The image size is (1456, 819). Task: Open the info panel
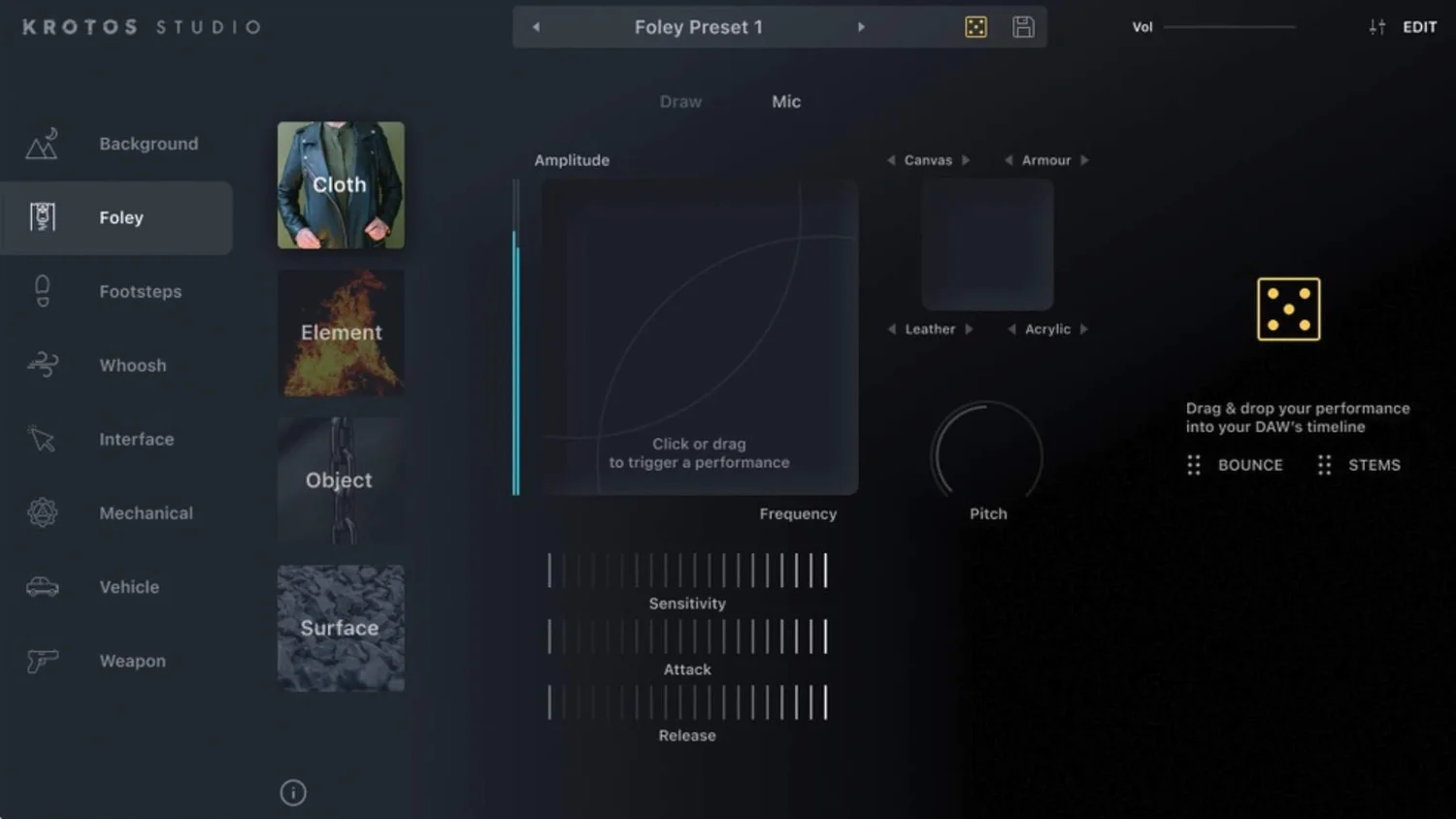click(x=293, y=793)
